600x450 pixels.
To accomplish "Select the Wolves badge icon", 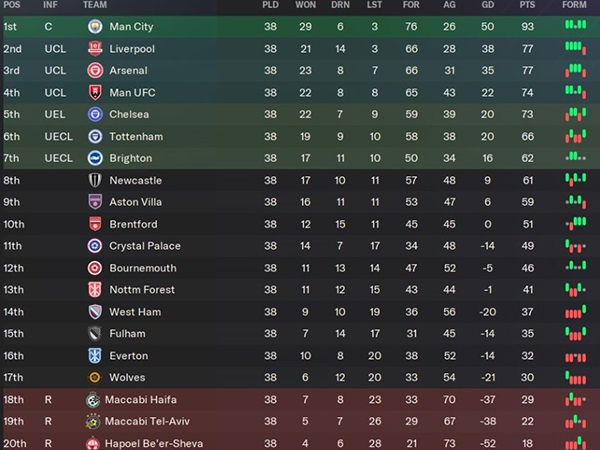I will tap(95, 377).
